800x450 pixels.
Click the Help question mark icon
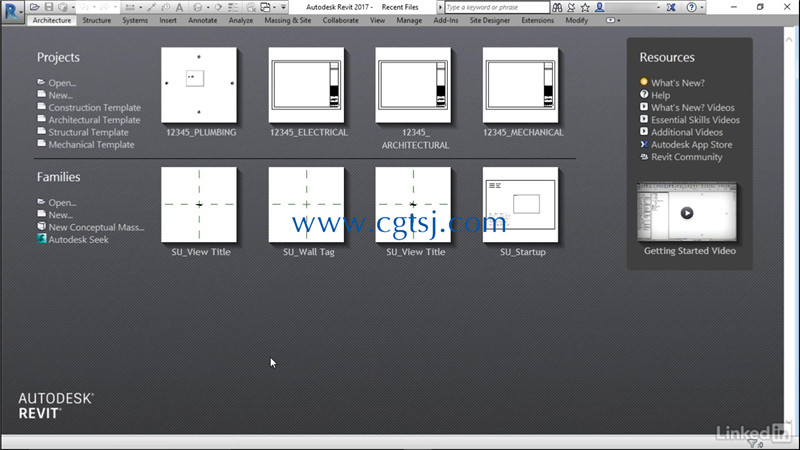(691, 7)
